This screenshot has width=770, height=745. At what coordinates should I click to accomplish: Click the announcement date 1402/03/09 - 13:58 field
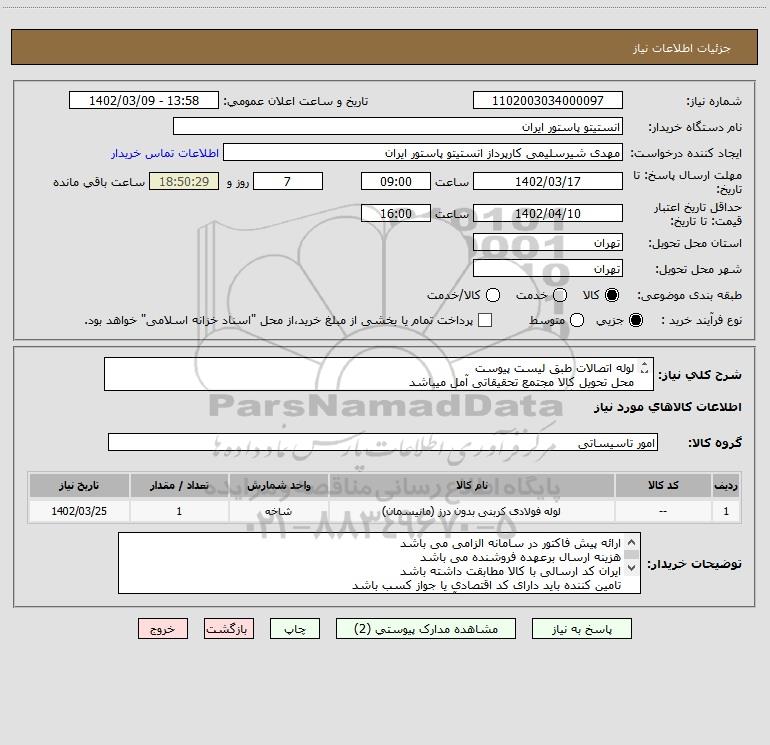click(144, 100)
